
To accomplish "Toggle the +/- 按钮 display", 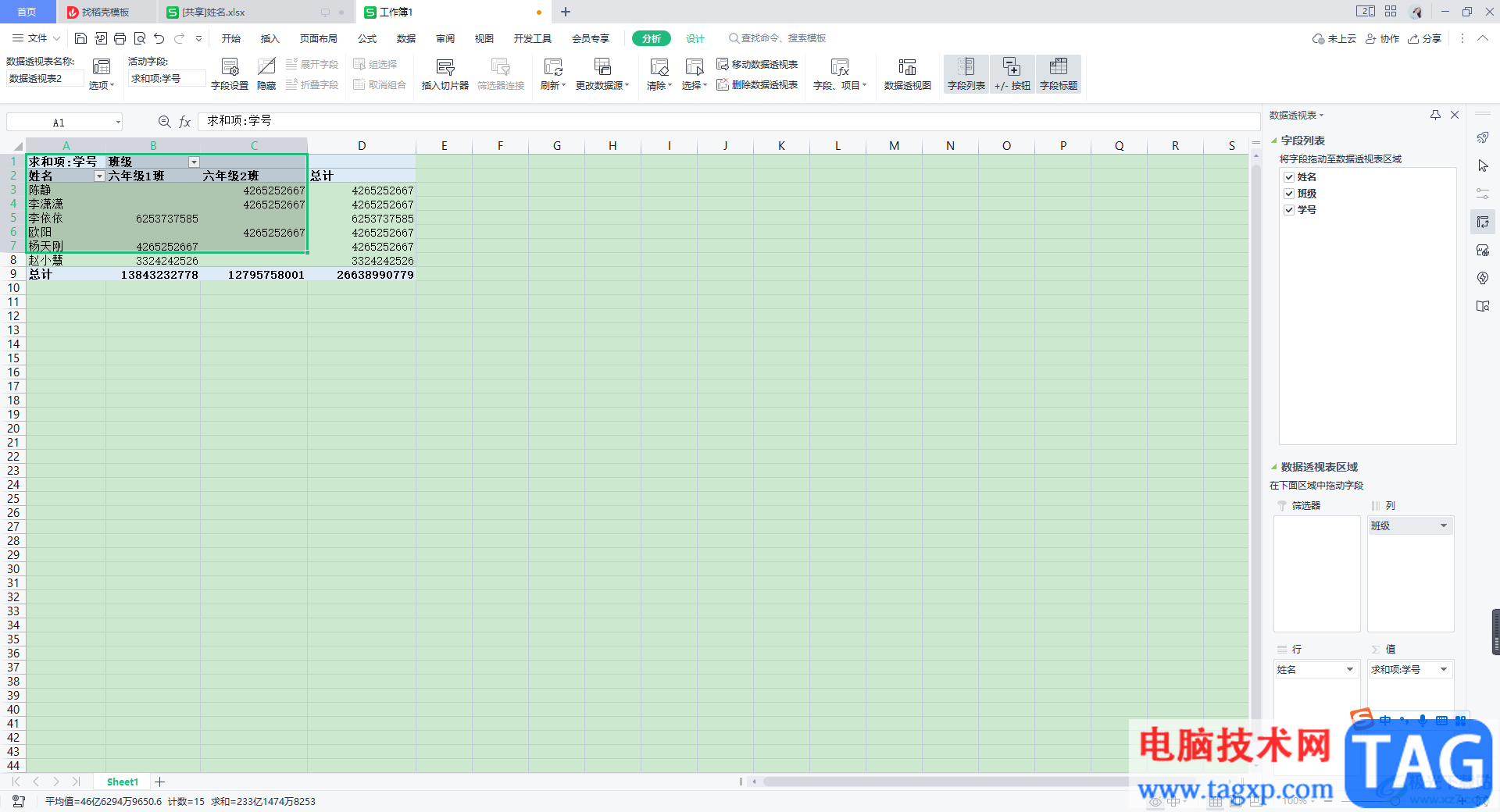I will pyautogui.click(x=1012, y=74).
